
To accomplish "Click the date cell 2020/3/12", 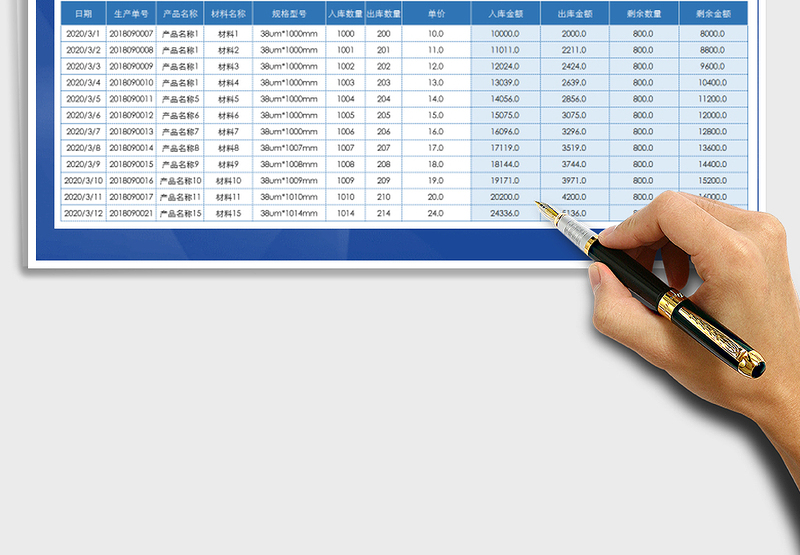I will pyautogui.click(x=83, y=213).
